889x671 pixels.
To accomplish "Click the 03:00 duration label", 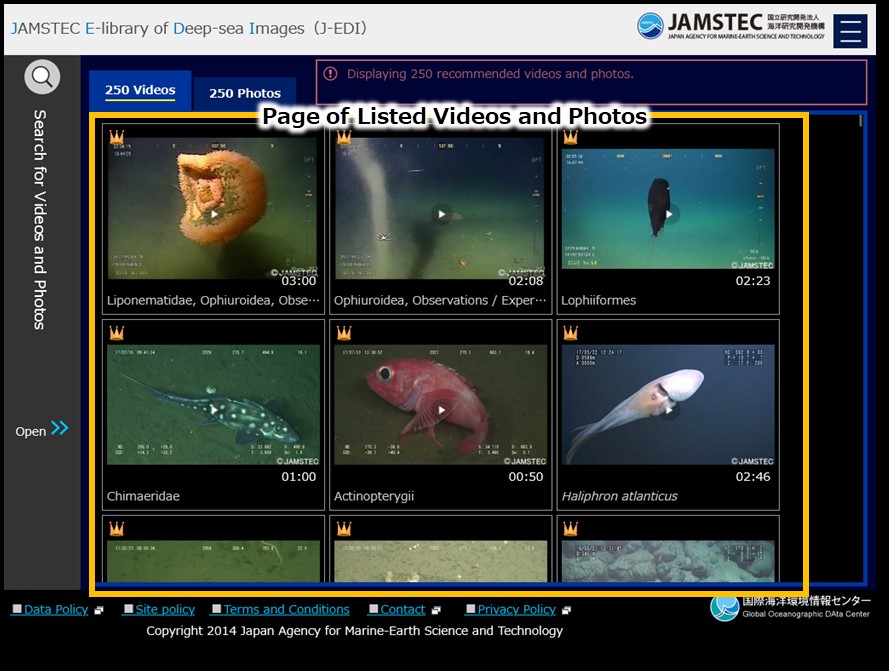I will (x=299, y=281).
